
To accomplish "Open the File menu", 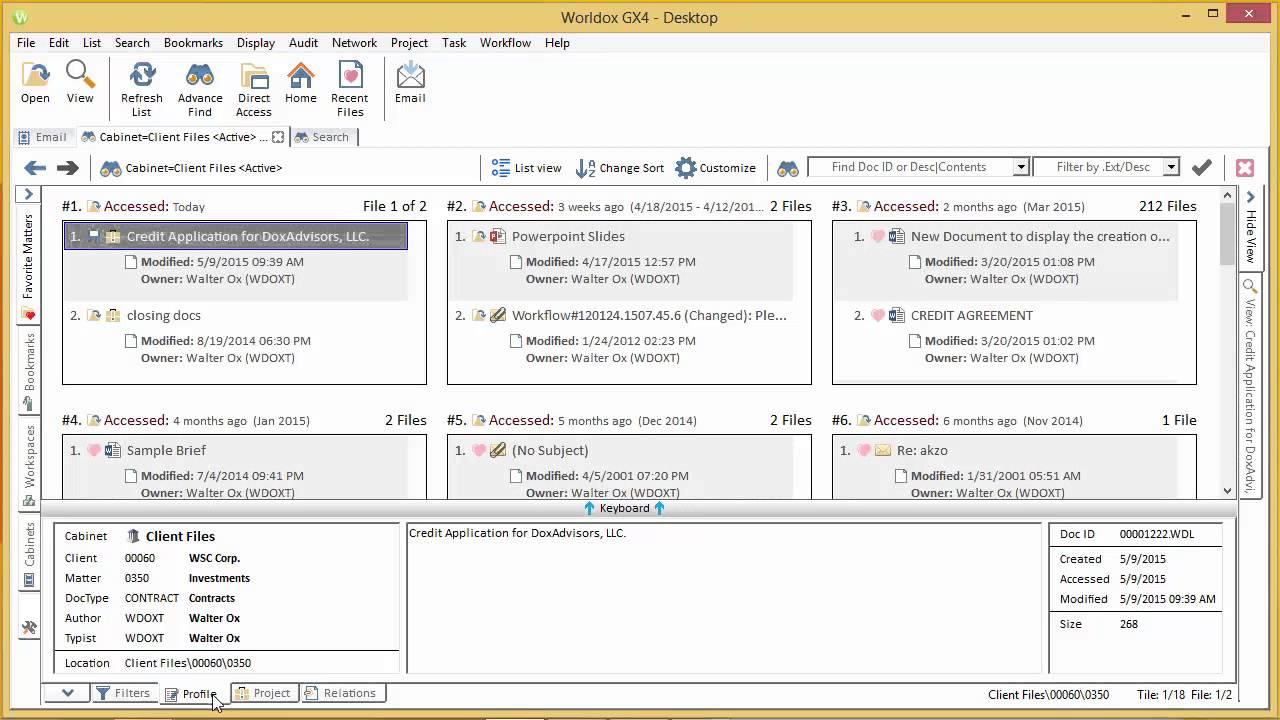I will pyautogui.click(x=26, y=43).
